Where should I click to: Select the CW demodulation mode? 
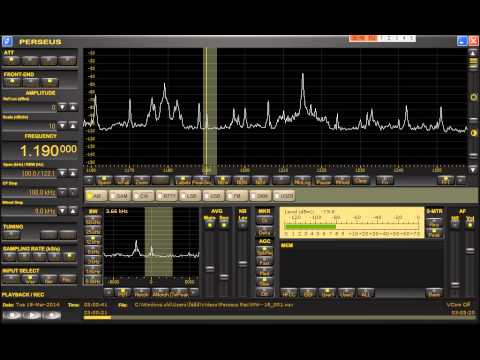click(x=143, y=196)
